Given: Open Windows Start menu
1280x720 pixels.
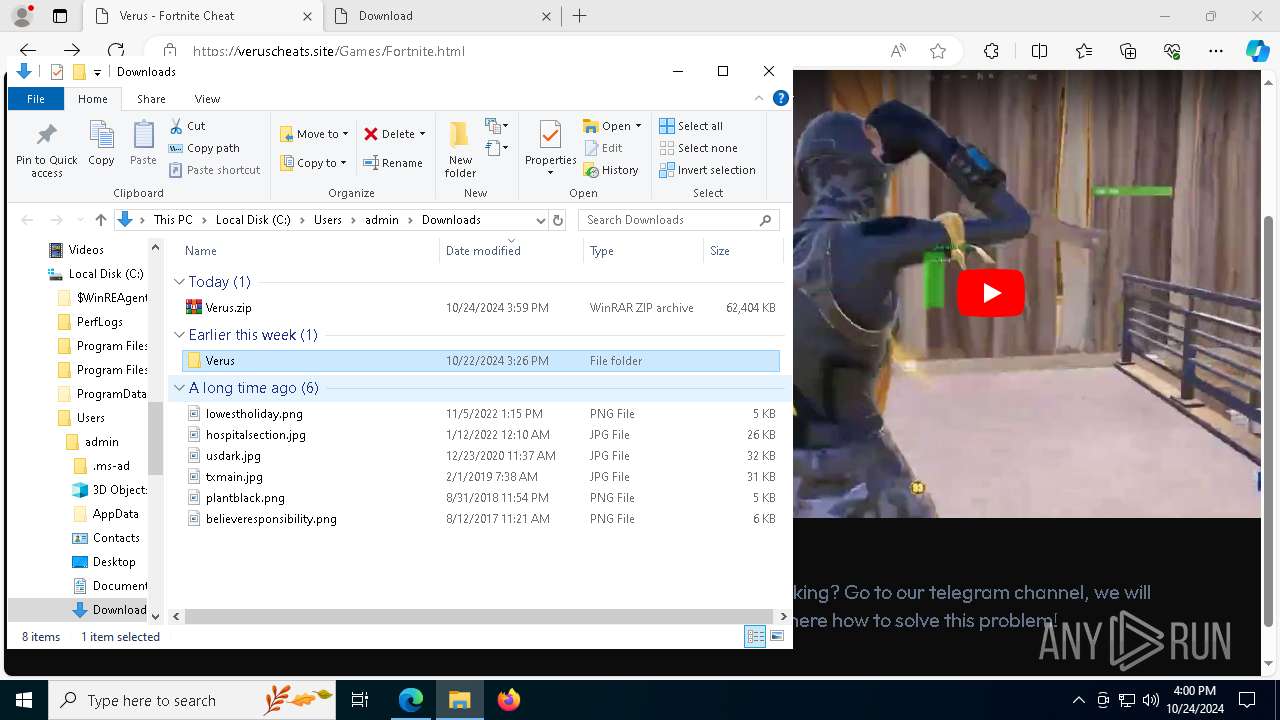Looking at the screenshot, I should (x=24, y=700).
